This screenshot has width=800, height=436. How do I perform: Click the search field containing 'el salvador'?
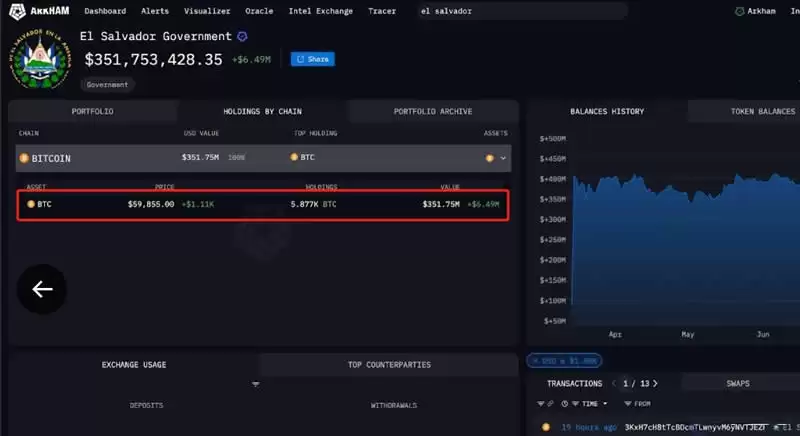tap(520, 11)
